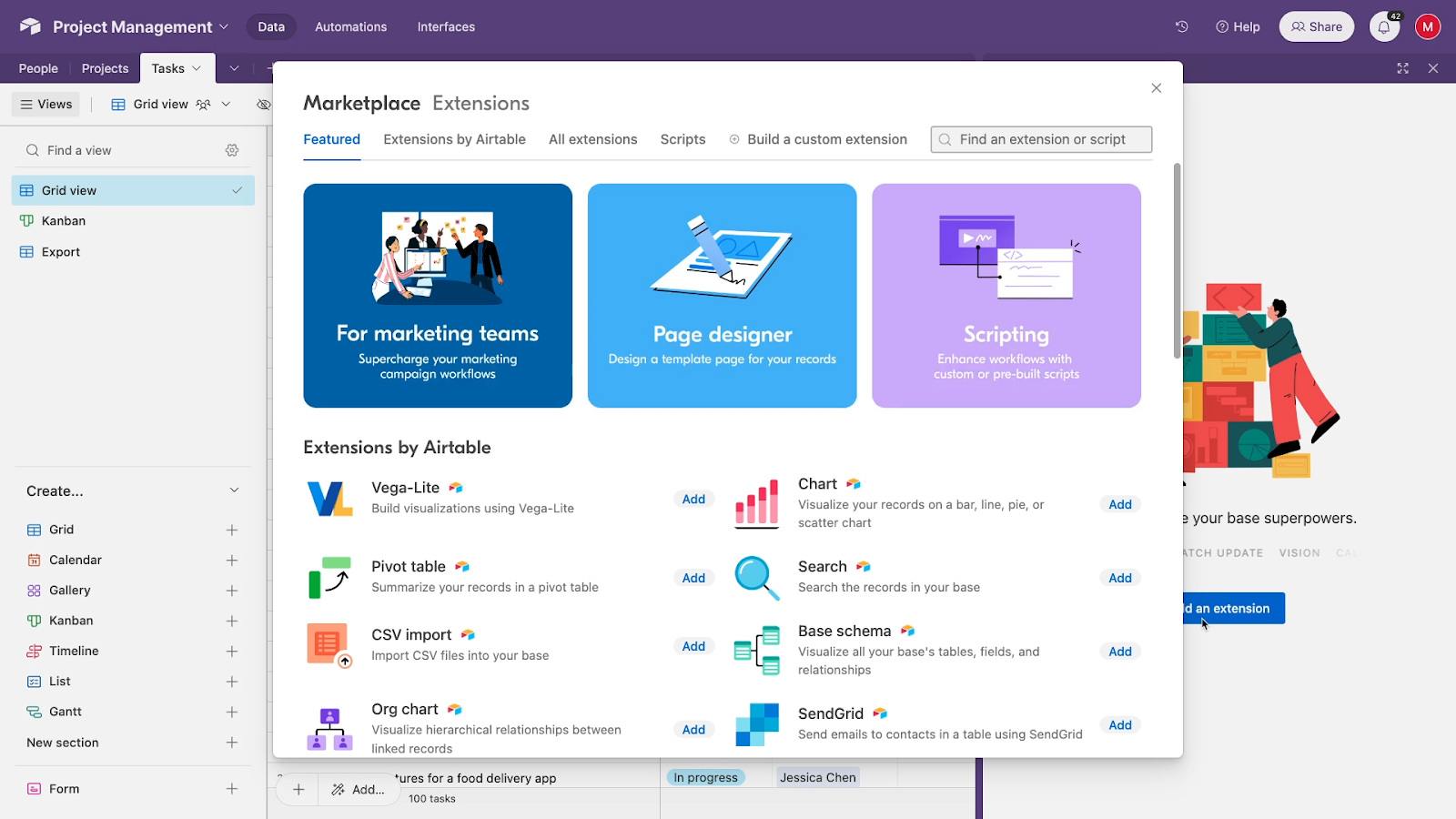Toggle hide fields eye icon
This screenshot has width=1456, height=819.
tap(263, 105)
